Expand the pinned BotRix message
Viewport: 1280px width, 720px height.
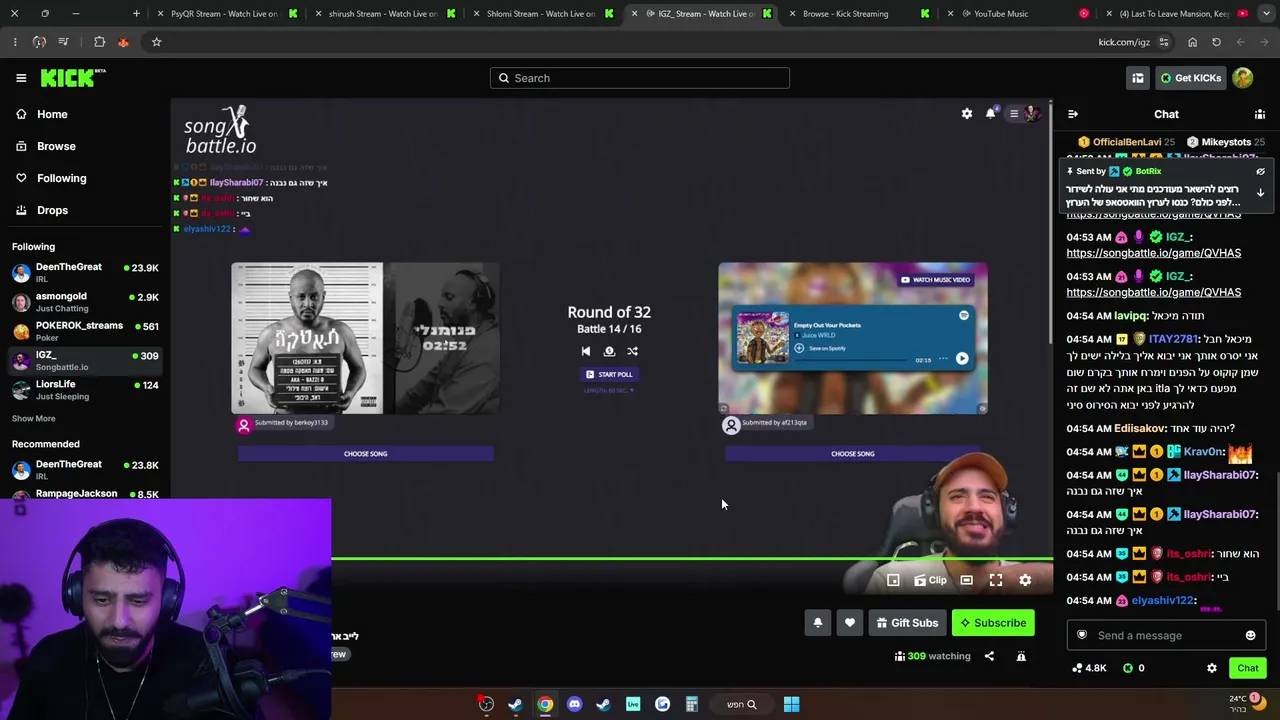[1260, 193]
